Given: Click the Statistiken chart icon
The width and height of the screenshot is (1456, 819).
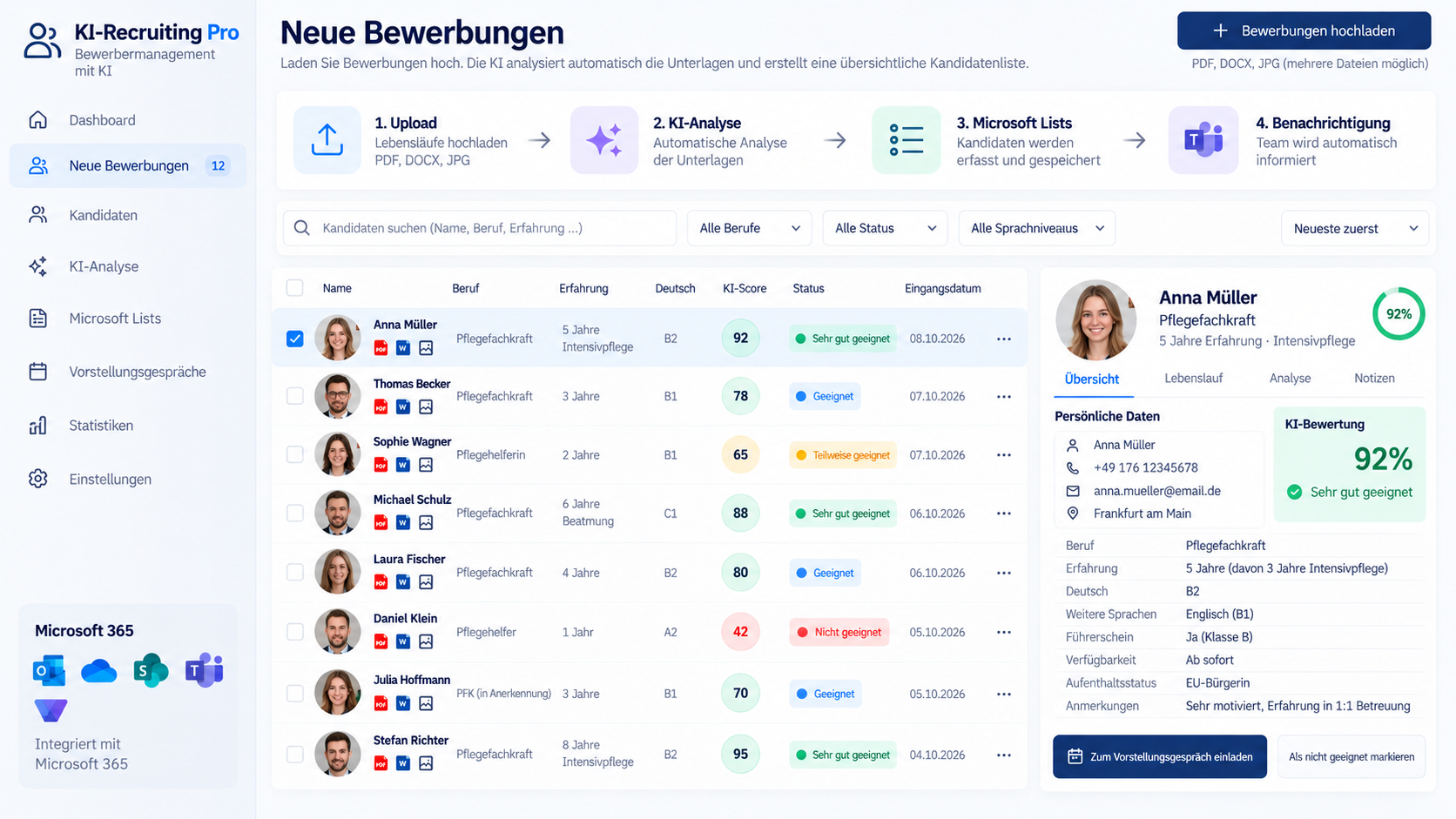Looking at the screenshot, I should pos(37,426).
